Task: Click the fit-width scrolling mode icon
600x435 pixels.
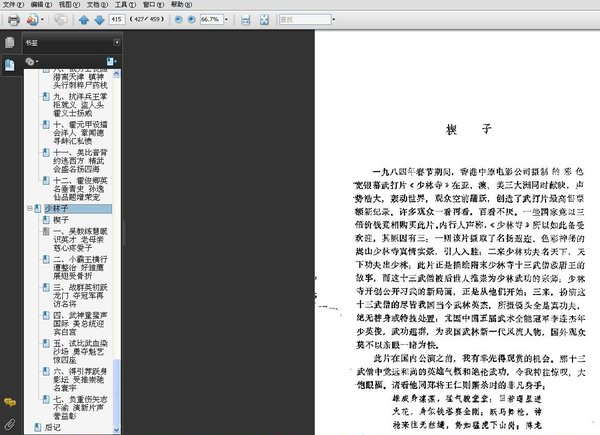Action: (245, 20)
